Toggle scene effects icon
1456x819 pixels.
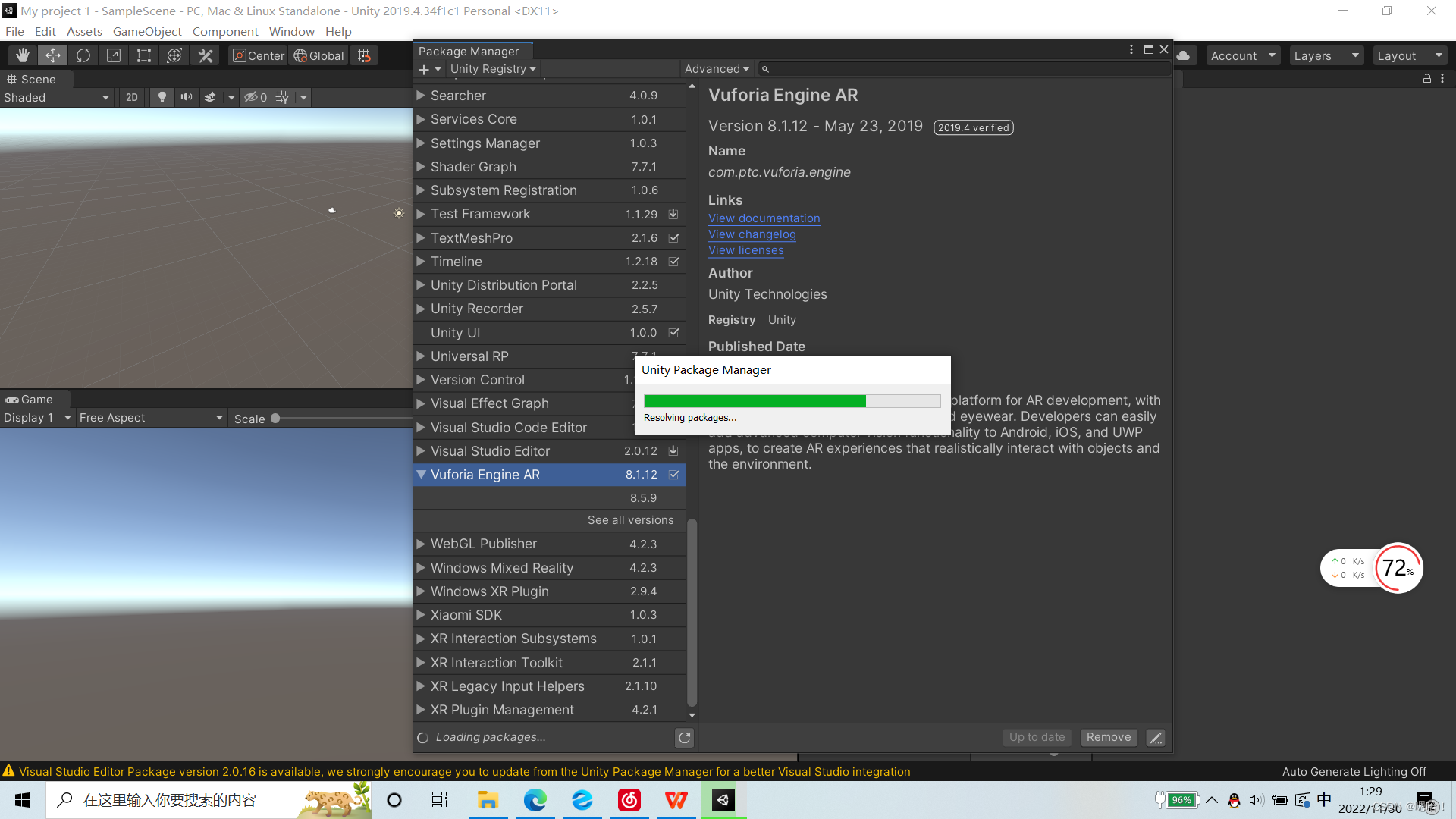210,97
